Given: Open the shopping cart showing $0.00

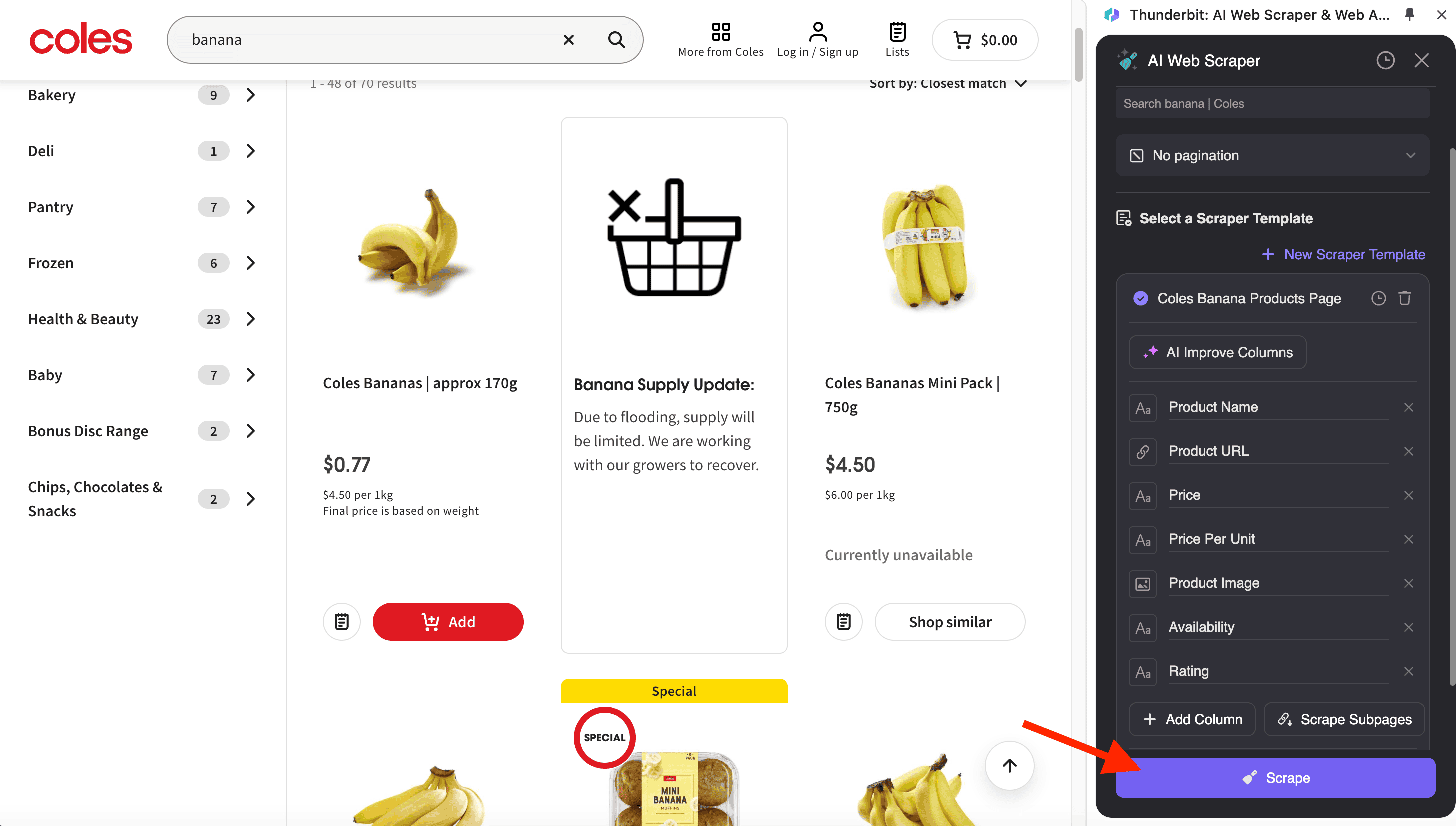Looking at the screenshot, I should pyautogui.click(x=985, y=40).
